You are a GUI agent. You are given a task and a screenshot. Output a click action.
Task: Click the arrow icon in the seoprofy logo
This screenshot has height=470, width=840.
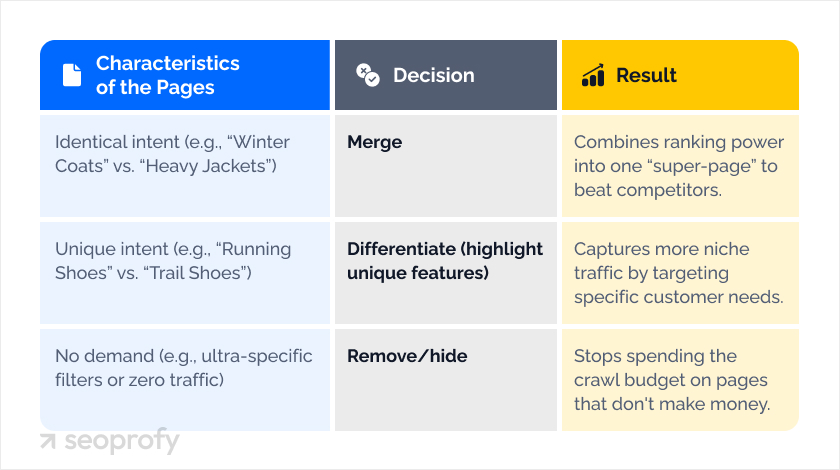tap(47, 442)
